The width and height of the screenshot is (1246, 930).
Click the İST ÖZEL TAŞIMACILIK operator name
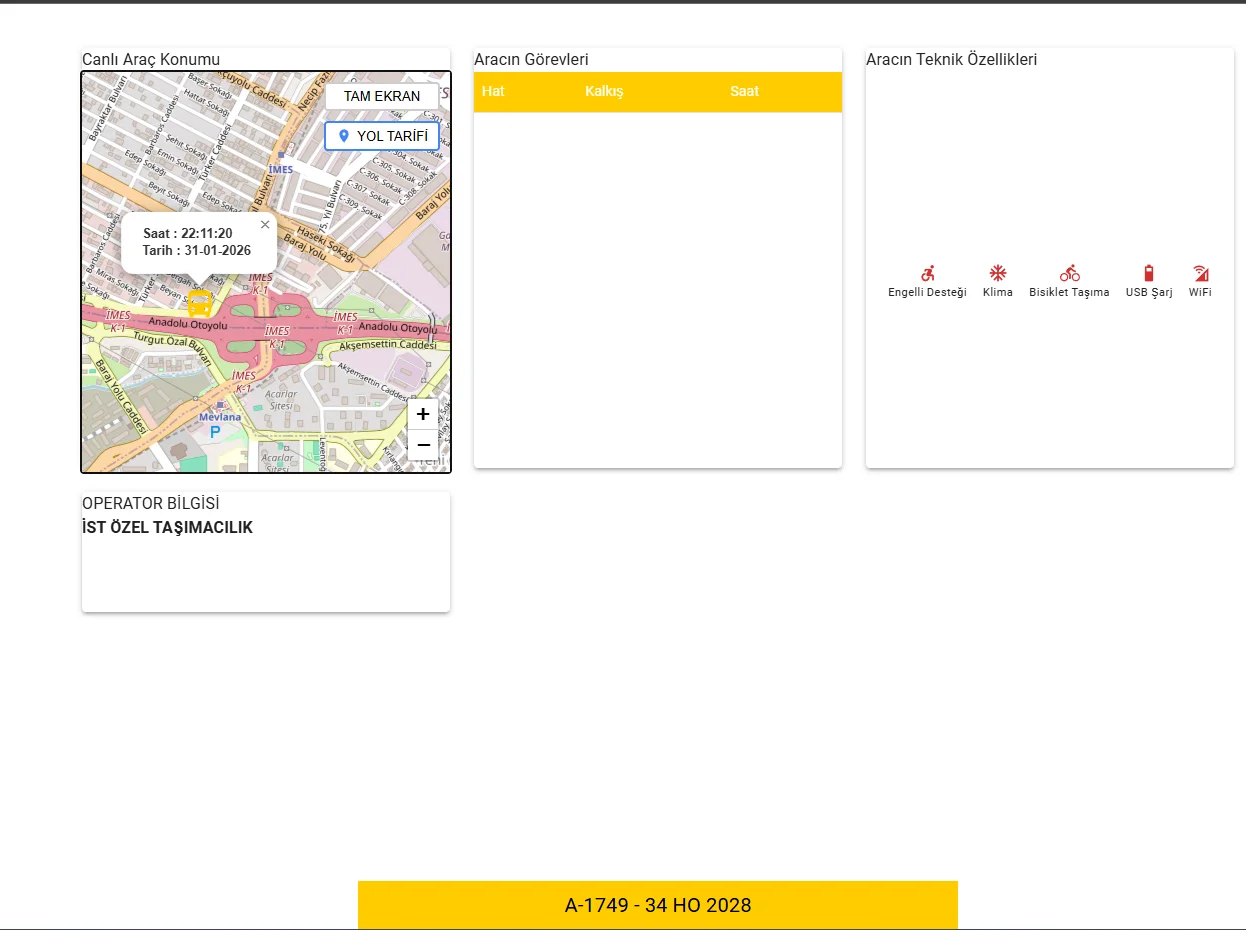click(x=167, y=527)
